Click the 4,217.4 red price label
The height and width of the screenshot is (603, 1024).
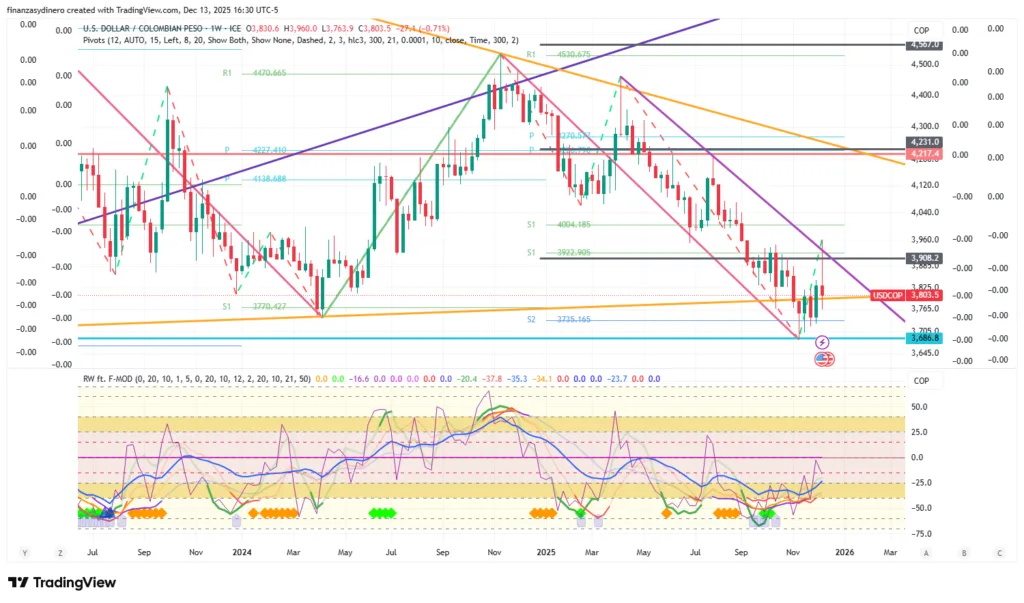tap(923, 154)
